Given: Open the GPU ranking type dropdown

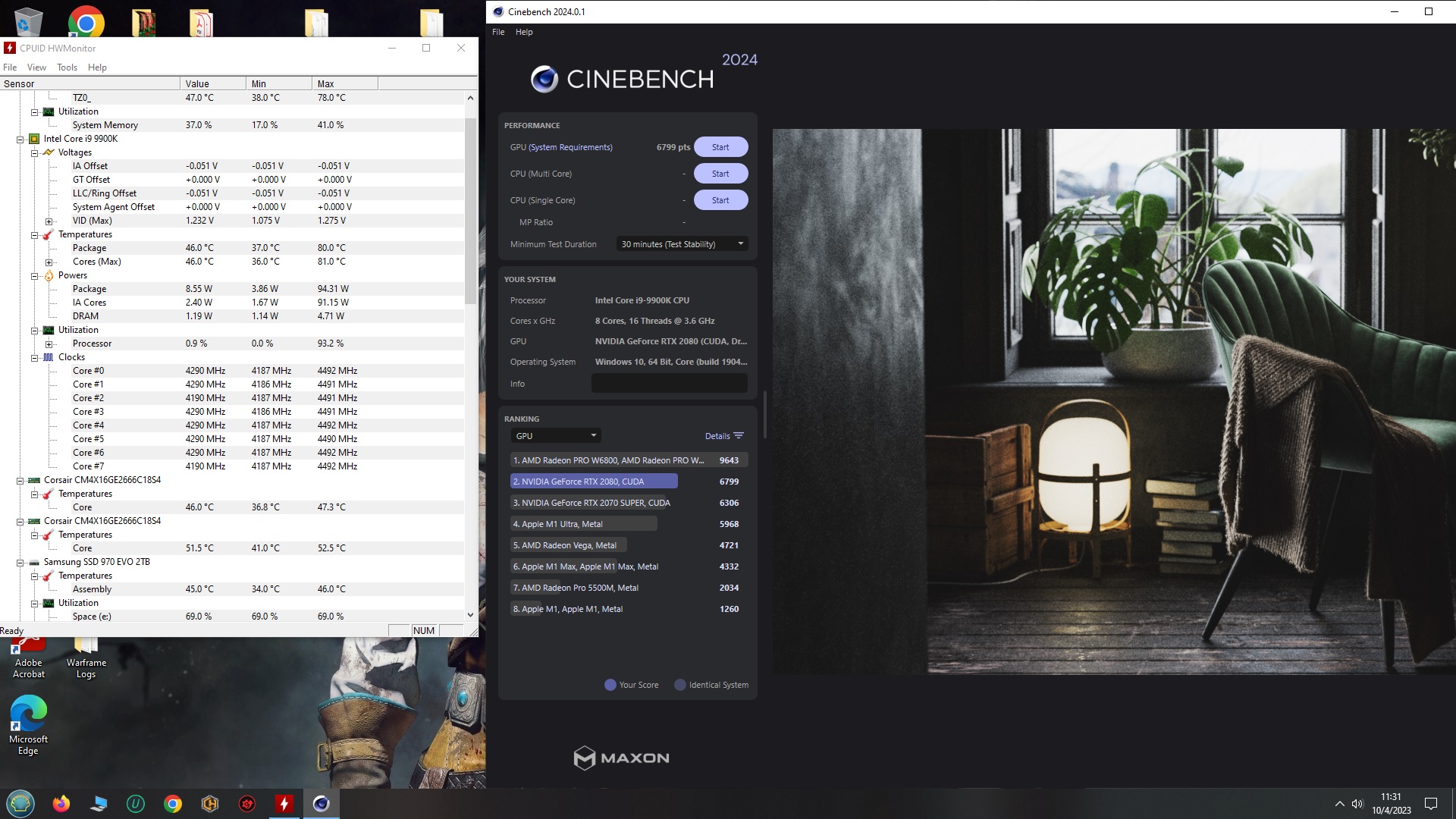Looking at the screenshot, I should (555, 436).
